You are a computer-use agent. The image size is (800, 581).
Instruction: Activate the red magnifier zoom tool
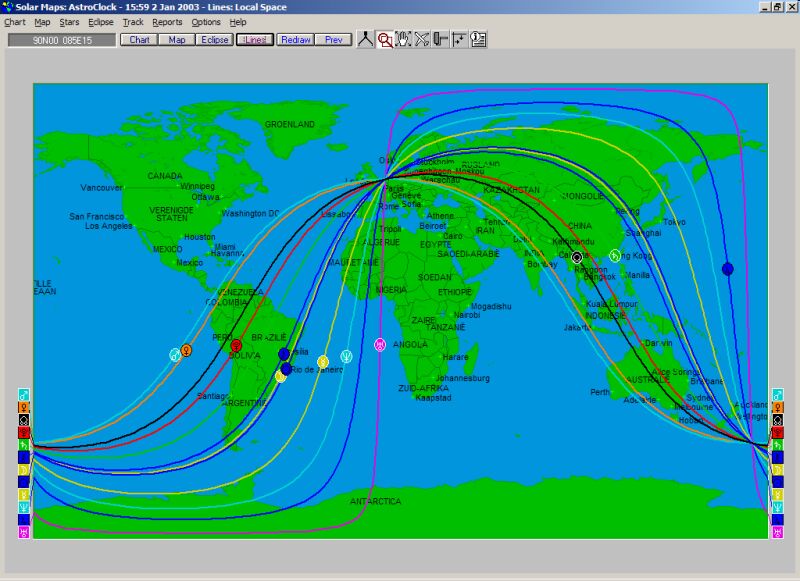pos(385,40)
